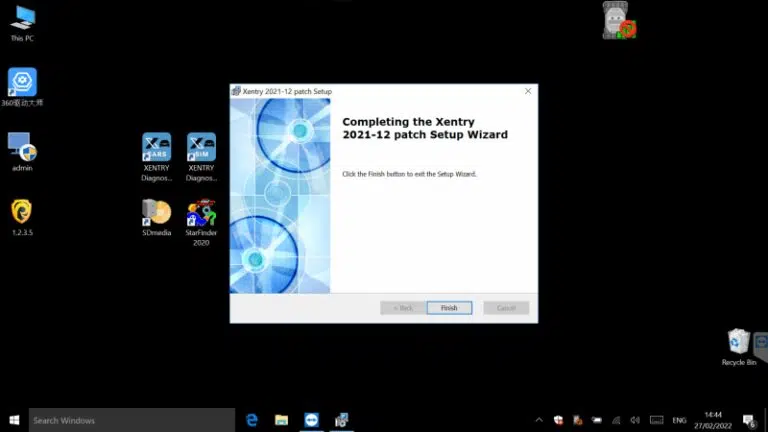Open XENTRY Diagnosis CARS desktop shortcut

pyautogui.click(x=156, y=148)
